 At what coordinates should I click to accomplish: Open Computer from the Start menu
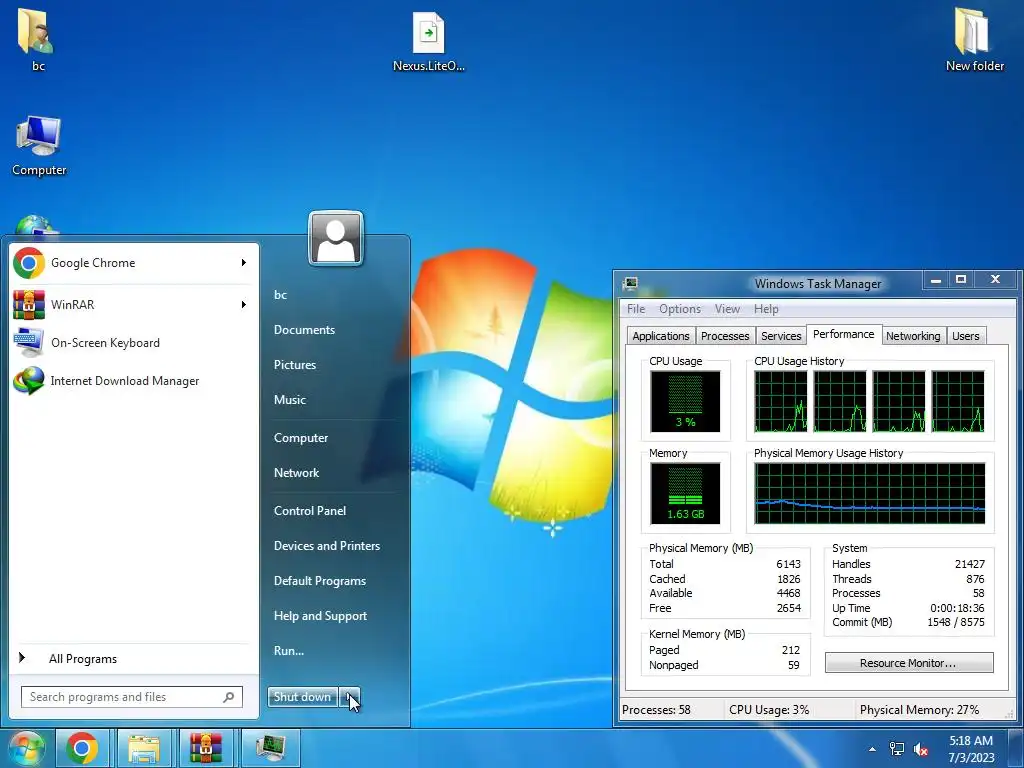click(x=301, y=438)
